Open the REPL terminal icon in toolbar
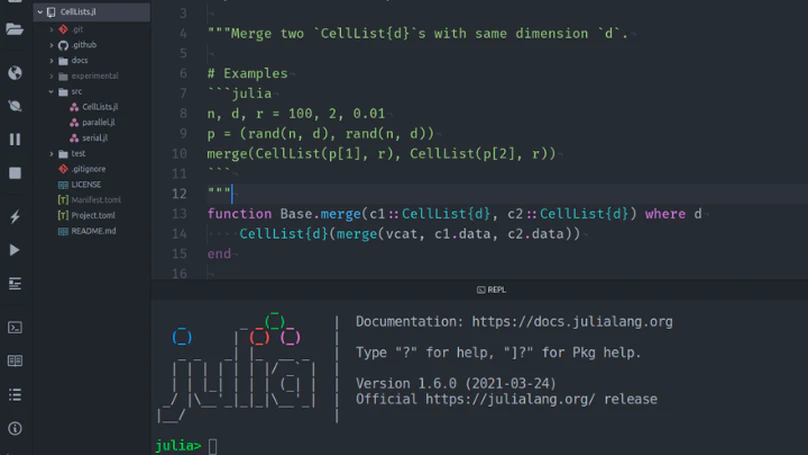The image size is (808, 455). pyautogui.click(x=14, y=327)
